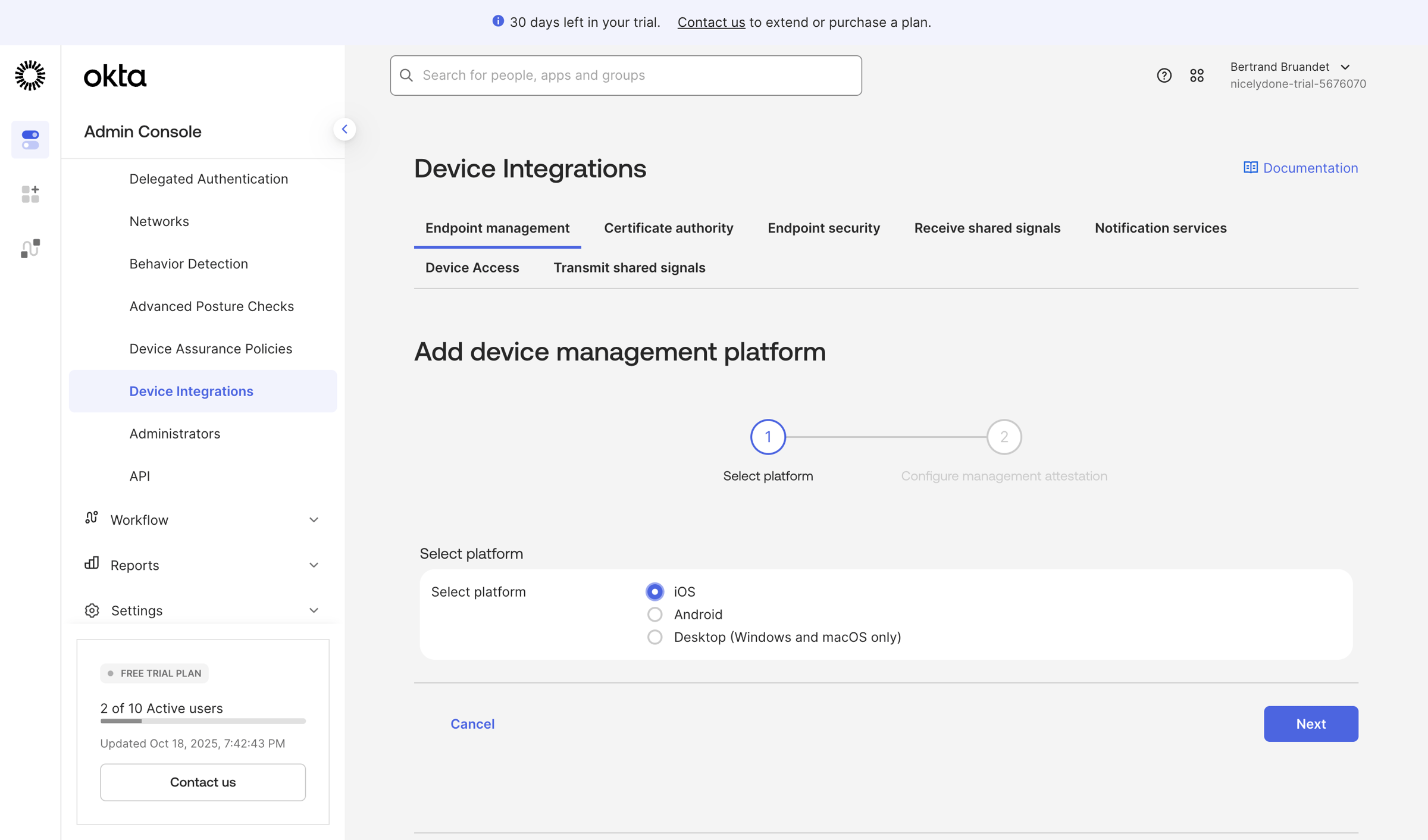
Task: Select Desktop (Windows and macOS only) option
Action: point(654,637)
